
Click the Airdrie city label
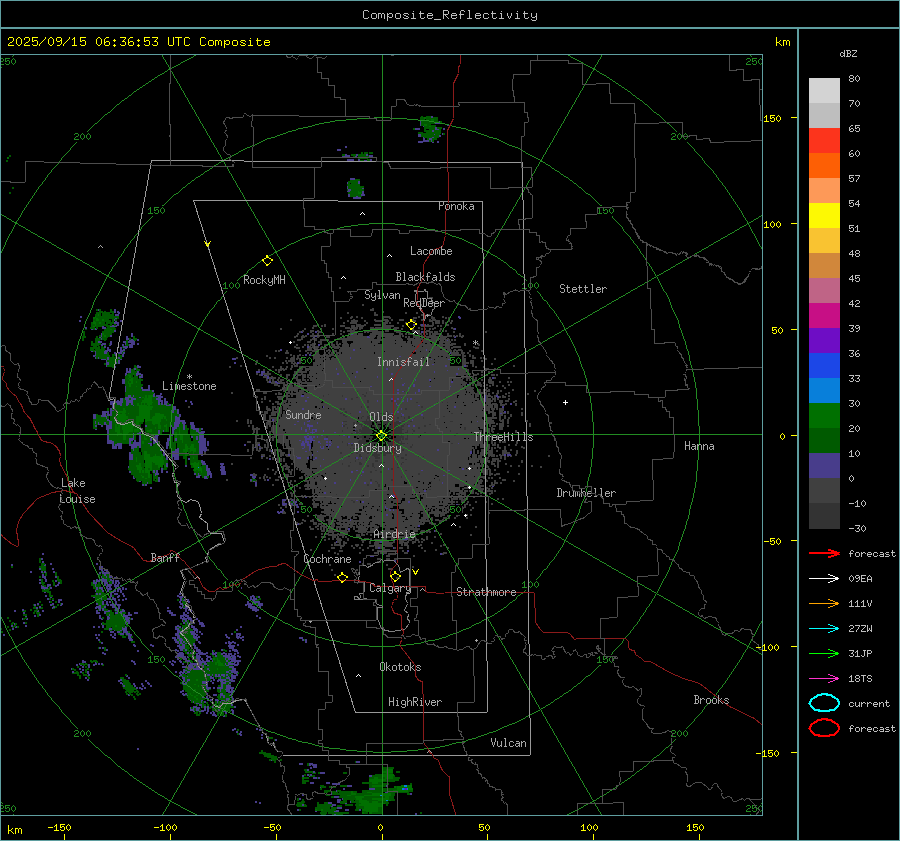394,534
